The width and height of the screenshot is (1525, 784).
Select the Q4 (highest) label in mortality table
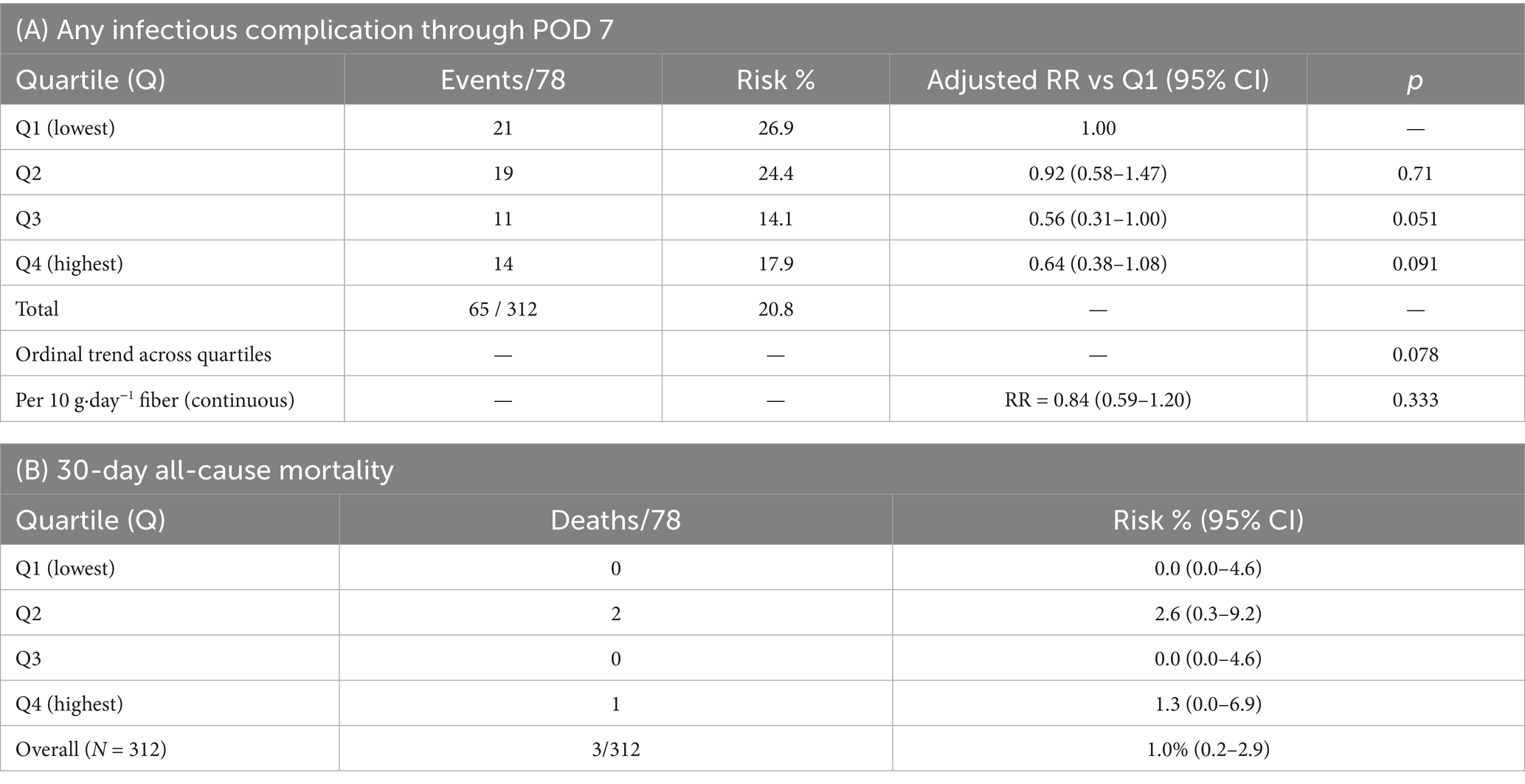(69, 704)
